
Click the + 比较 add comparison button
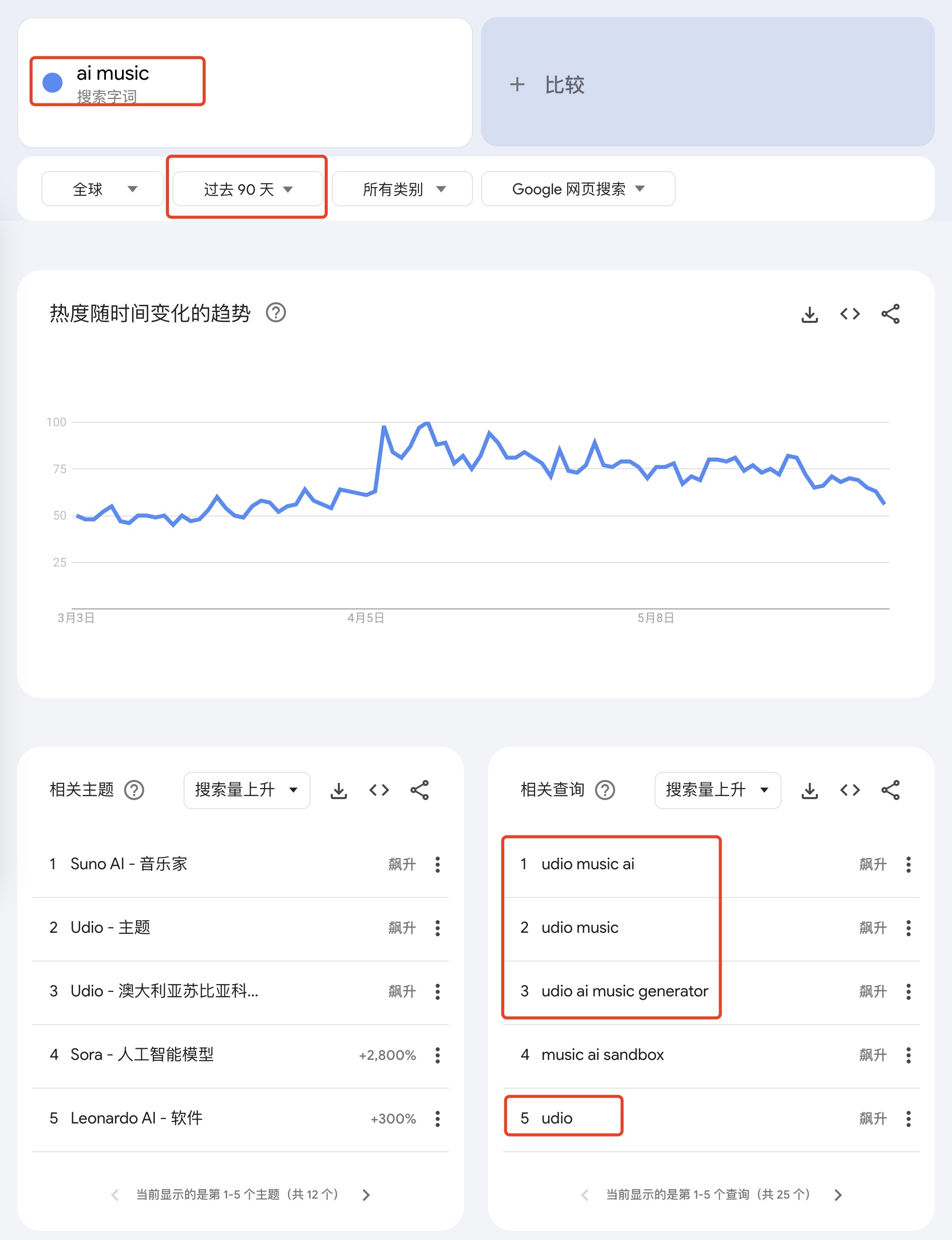tap(708, 82)
